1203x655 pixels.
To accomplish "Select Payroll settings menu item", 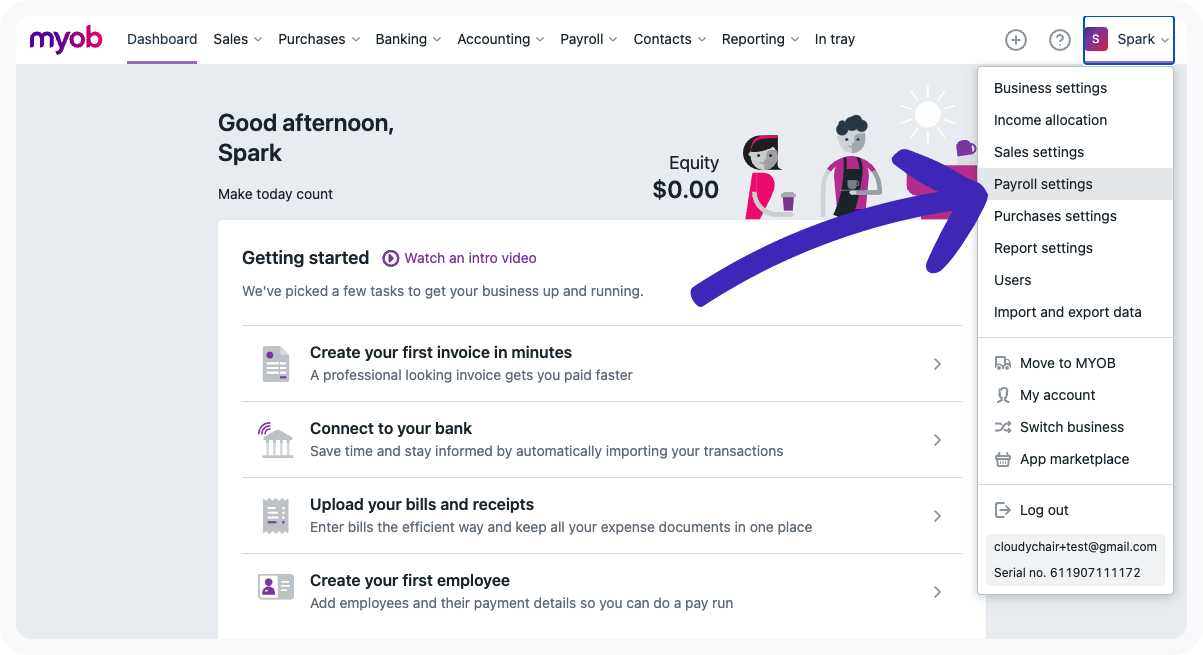I will coord(1043,184).
